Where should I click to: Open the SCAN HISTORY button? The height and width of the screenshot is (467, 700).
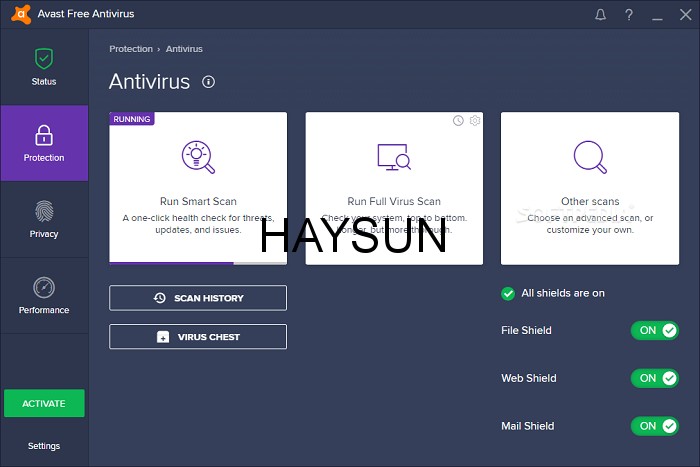[x=198, y=298]
